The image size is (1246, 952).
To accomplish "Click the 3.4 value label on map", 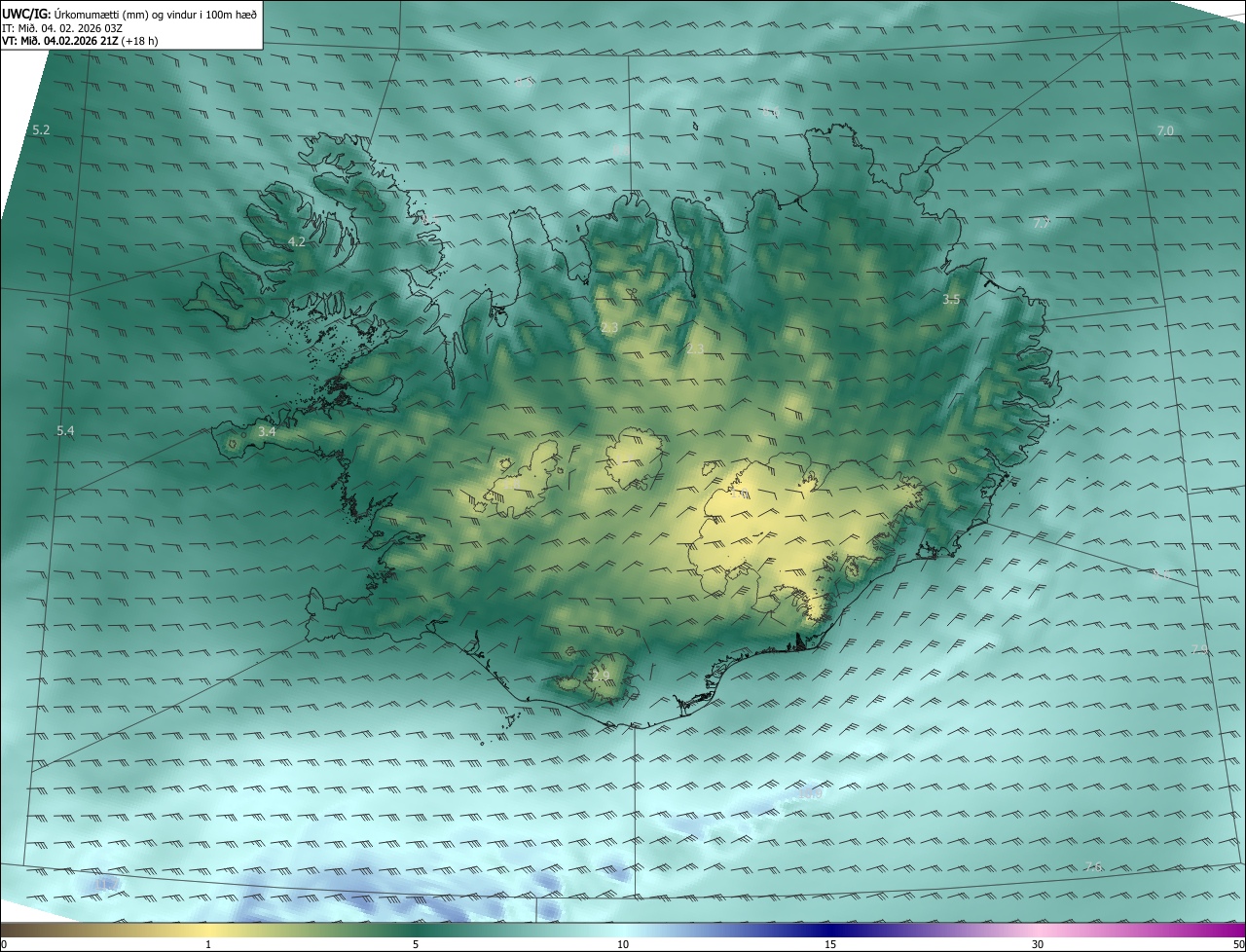I will click(x=267, y=431).
